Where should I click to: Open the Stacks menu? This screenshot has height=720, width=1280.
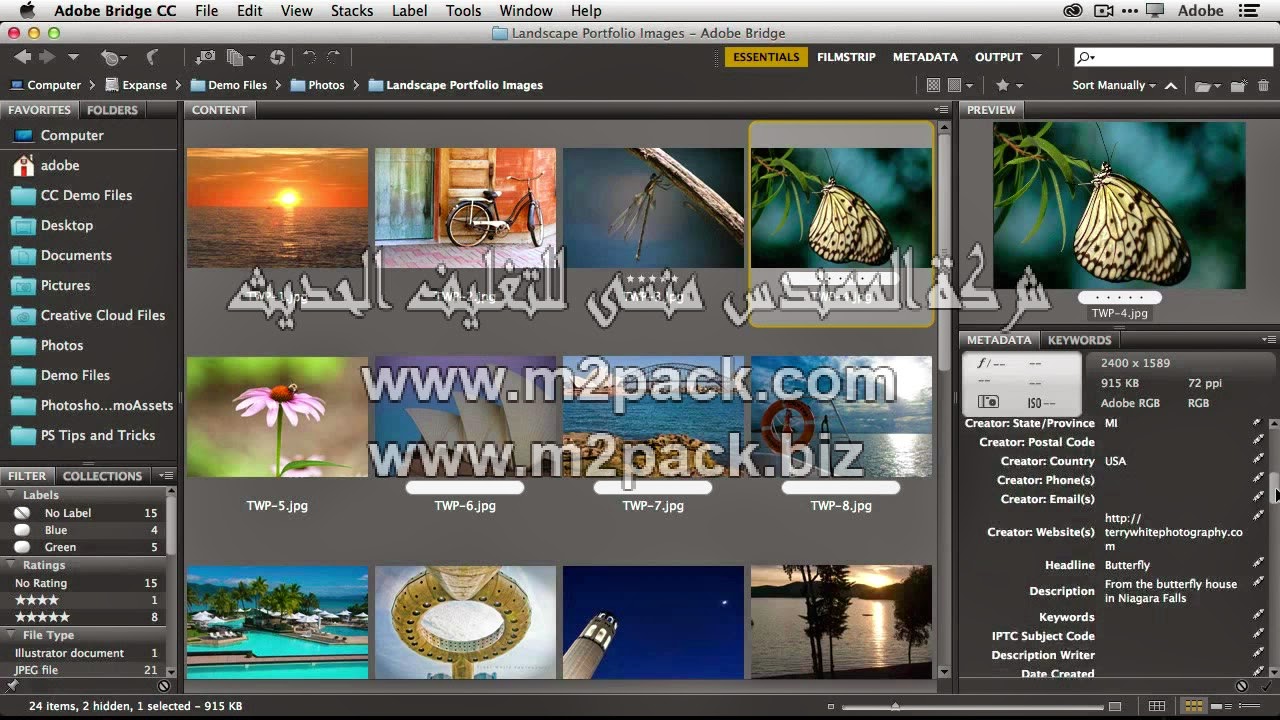pos(351,11)
